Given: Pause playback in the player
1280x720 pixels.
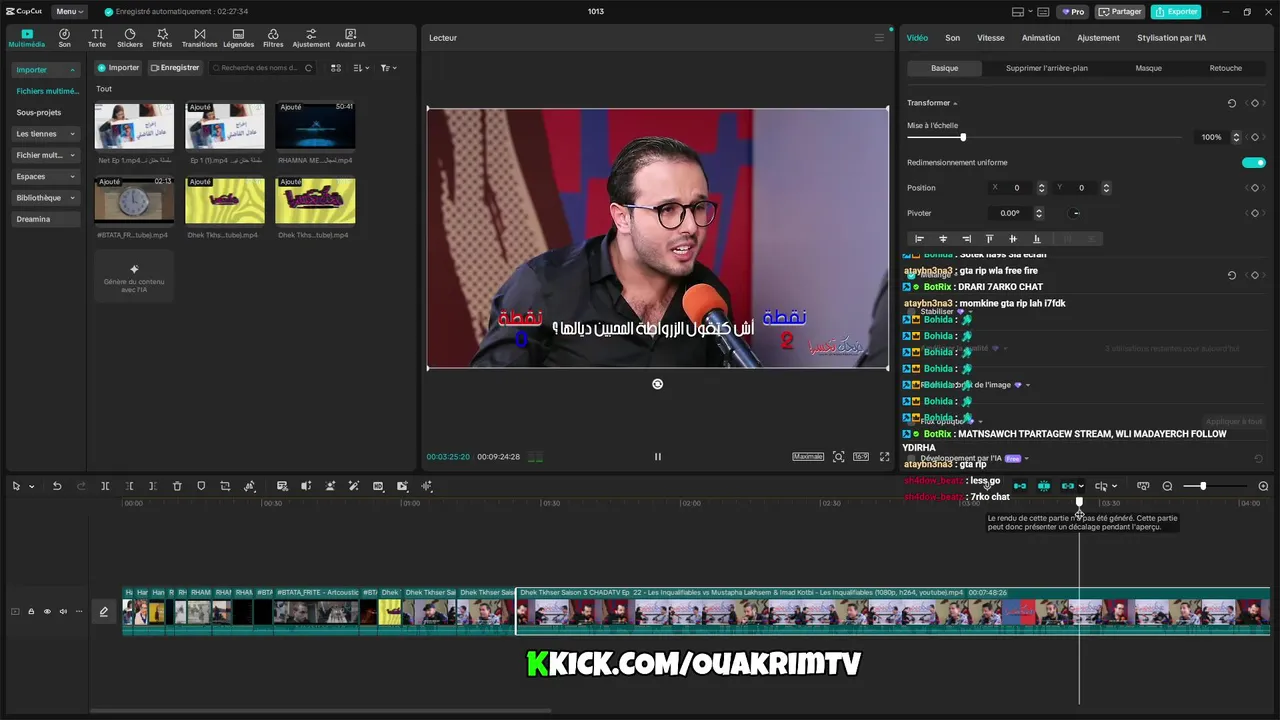Looking at the screenshot, I should [x=657, y=456].
